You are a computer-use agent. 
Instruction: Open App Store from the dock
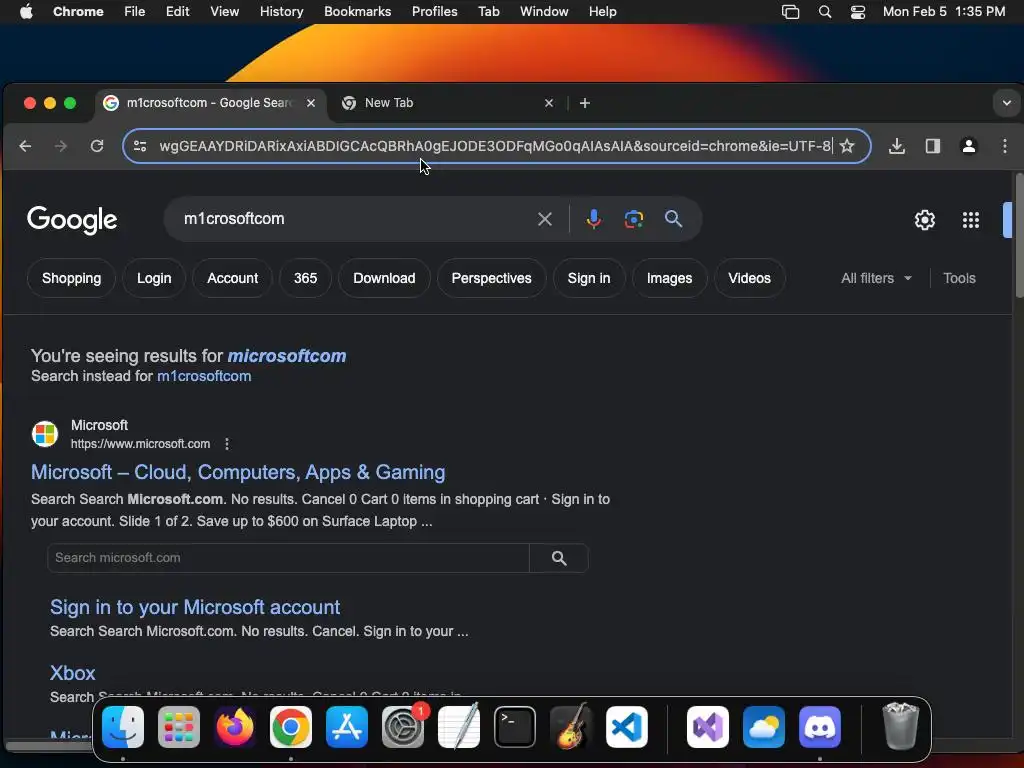click(347, 727)
